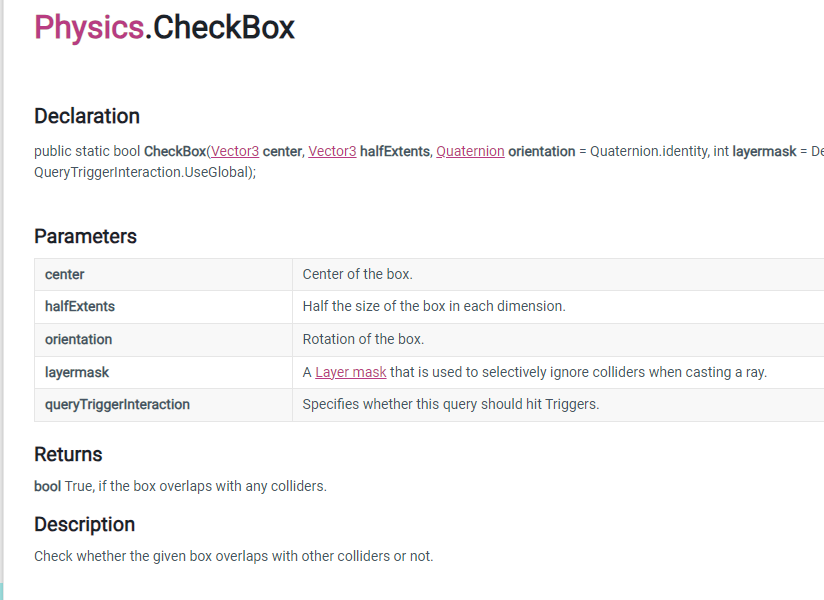Image resolution: width=824 pixels, height=600 pixels.
Task: Click the "Check whether the given box overlaps" paragraph
Action: pyautogui.click(x=233, y=556)
